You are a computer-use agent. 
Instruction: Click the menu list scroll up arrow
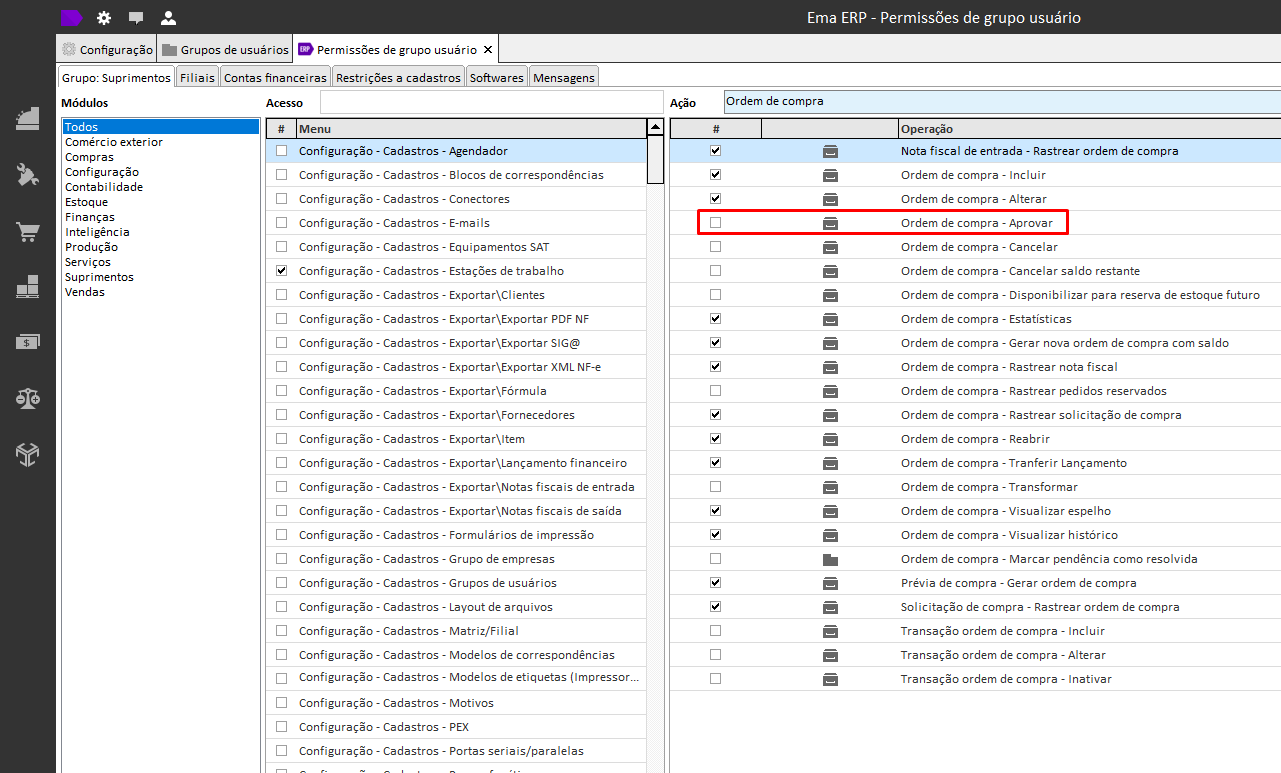655,127
